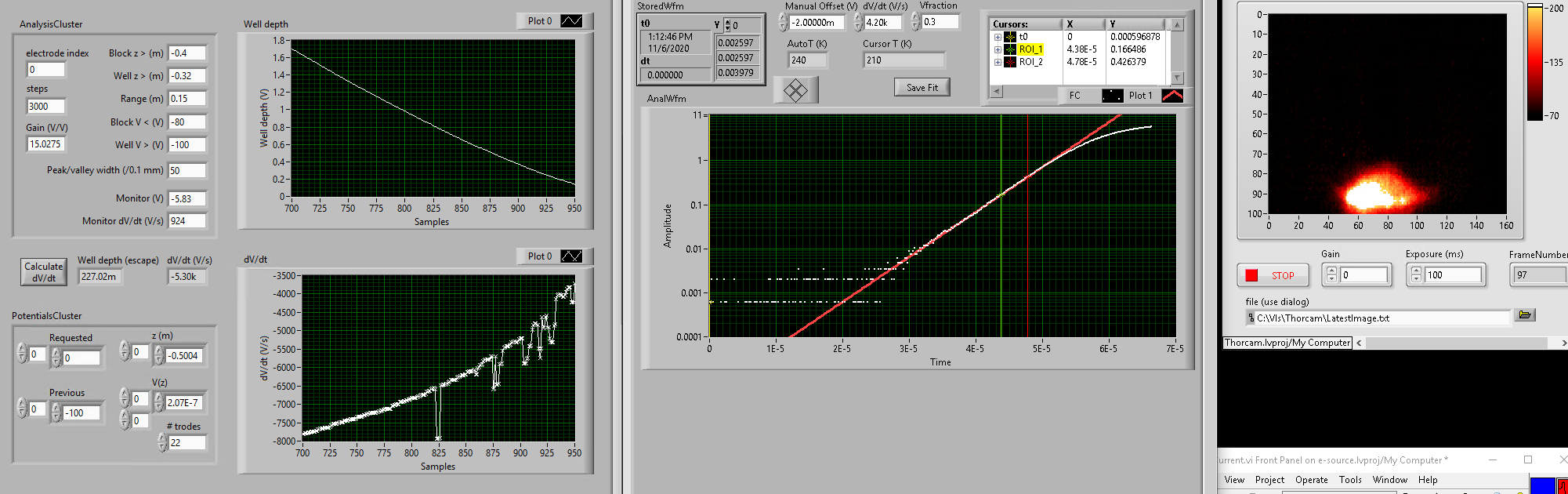1568x494 pixels.
Task: Expand the ROI_2 cursor tree item
Action: point(998,62)
